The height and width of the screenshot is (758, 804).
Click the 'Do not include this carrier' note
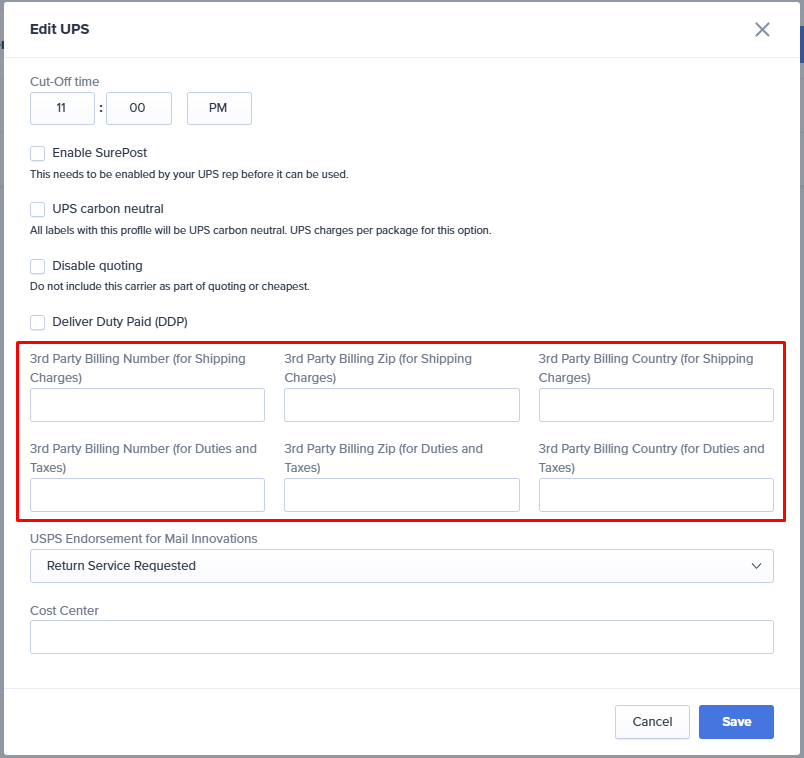click(x=170, y=286)
